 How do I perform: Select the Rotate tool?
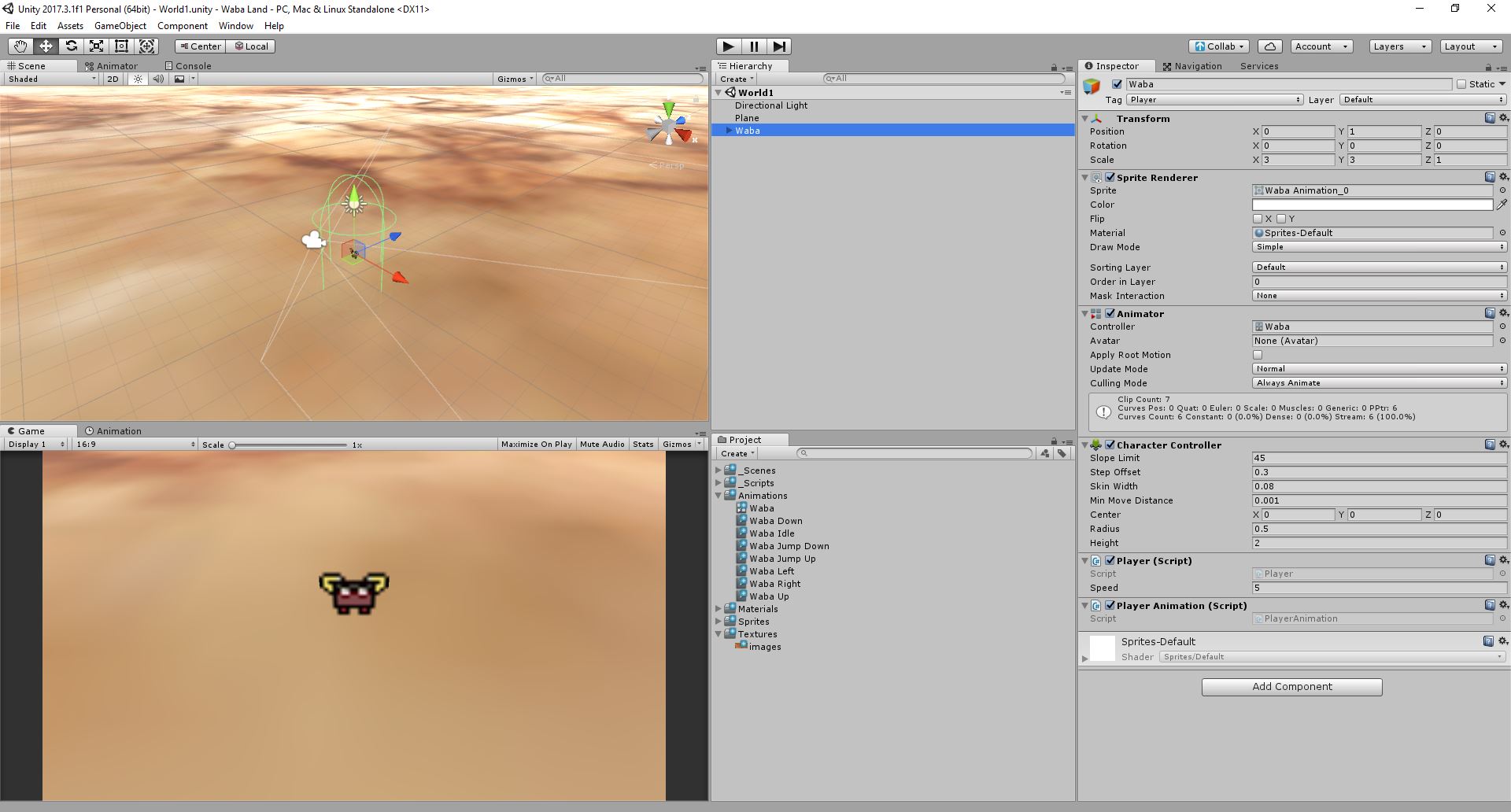pyautogui.click(x=71, y=46)
